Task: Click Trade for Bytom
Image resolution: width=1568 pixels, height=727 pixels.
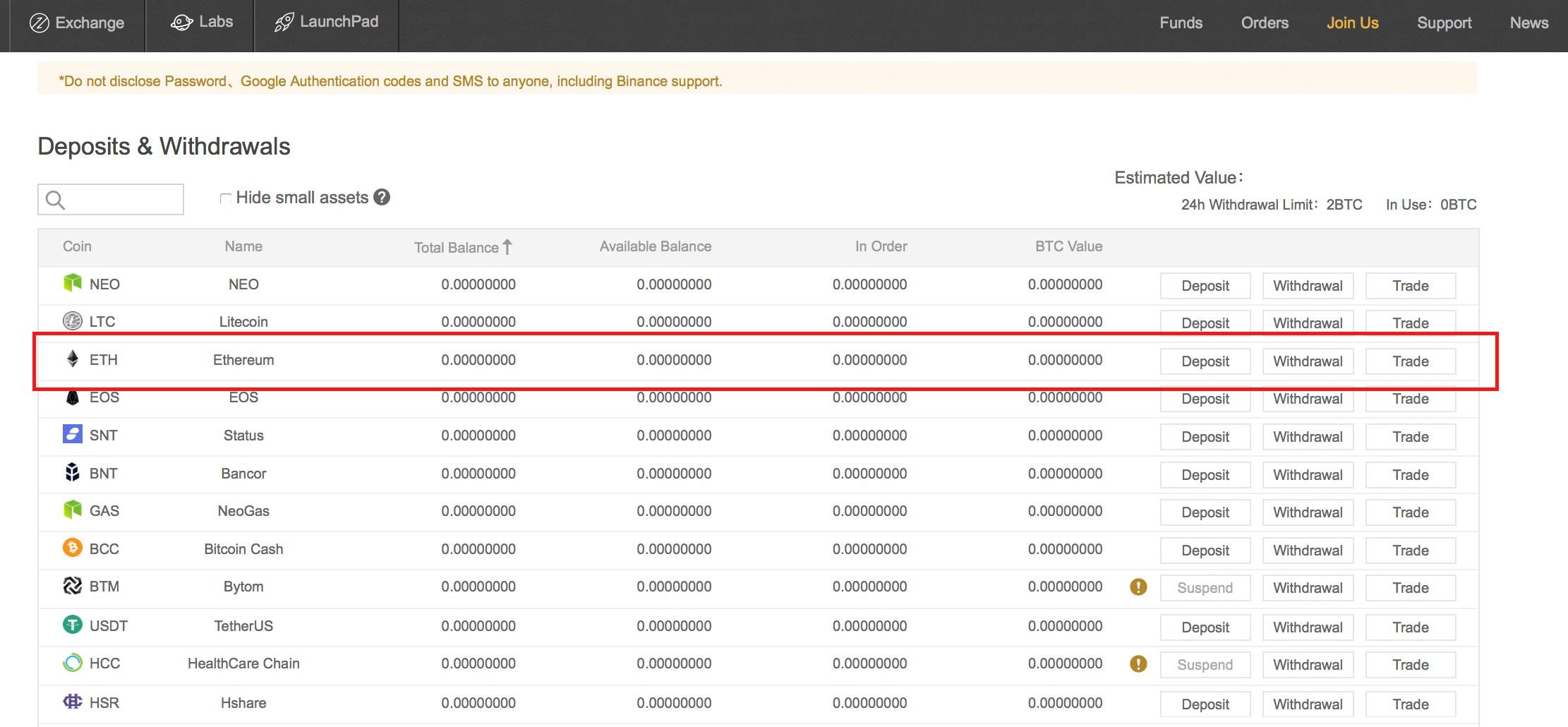Action: (1411, 588)
